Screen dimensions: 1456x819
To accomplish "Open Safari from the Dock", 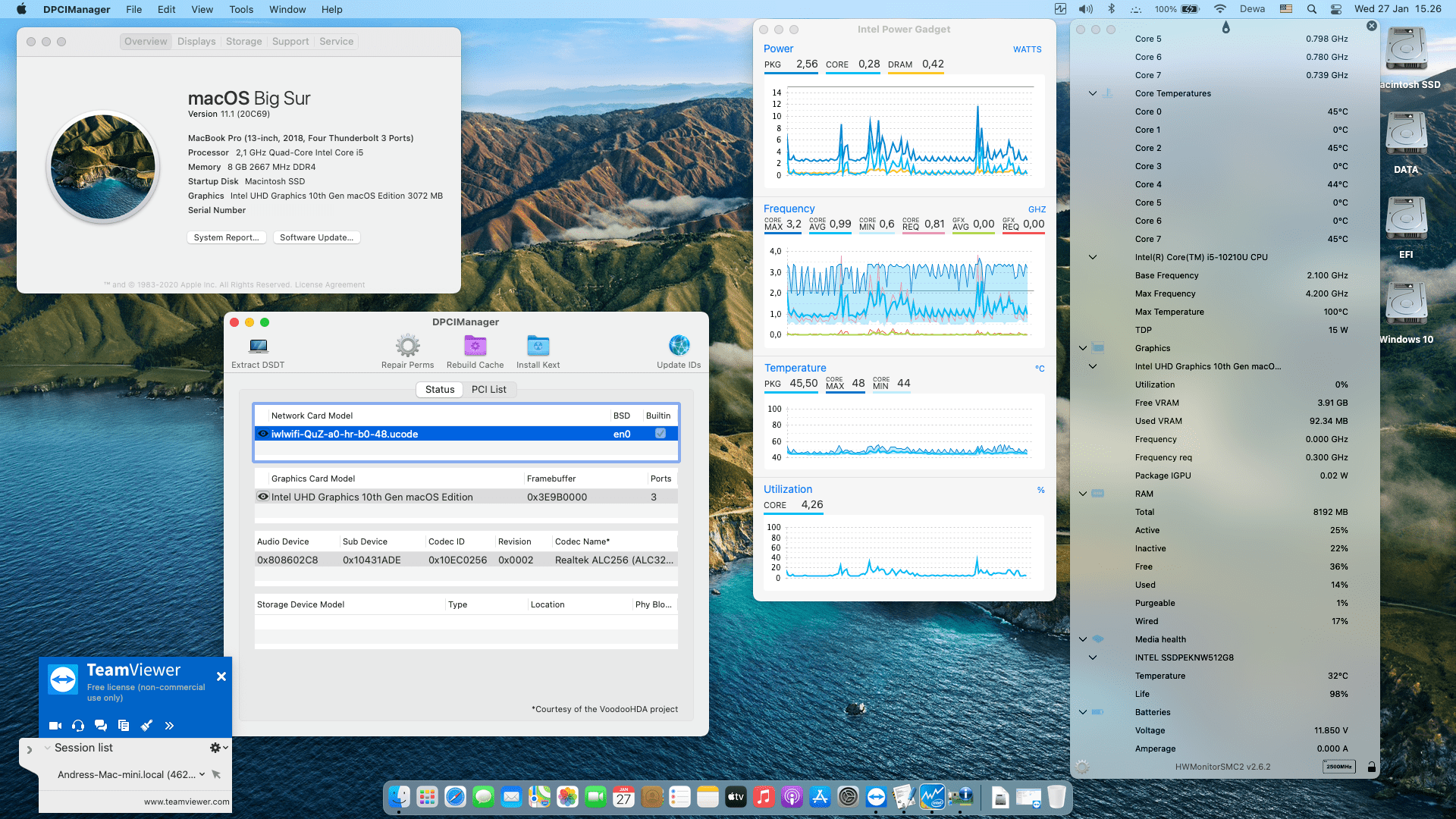I will coord(455,796).
